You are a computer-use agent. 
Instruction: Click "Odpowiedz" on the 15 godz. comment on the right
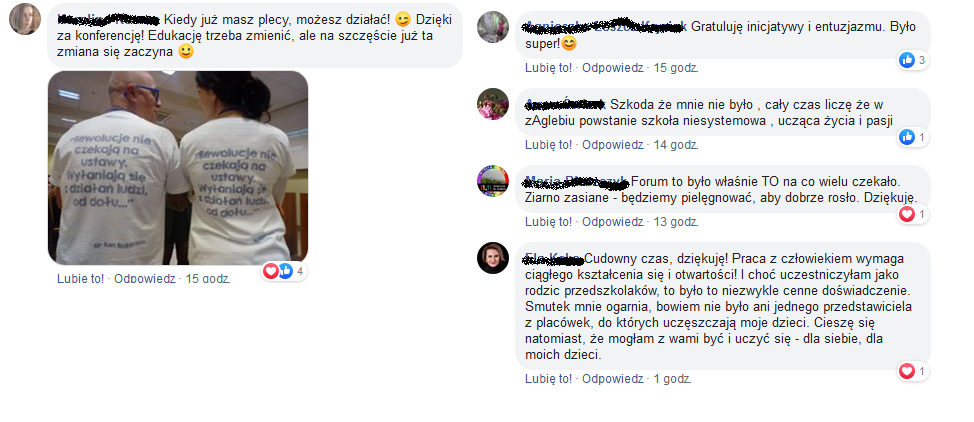(x=612, y=68)
